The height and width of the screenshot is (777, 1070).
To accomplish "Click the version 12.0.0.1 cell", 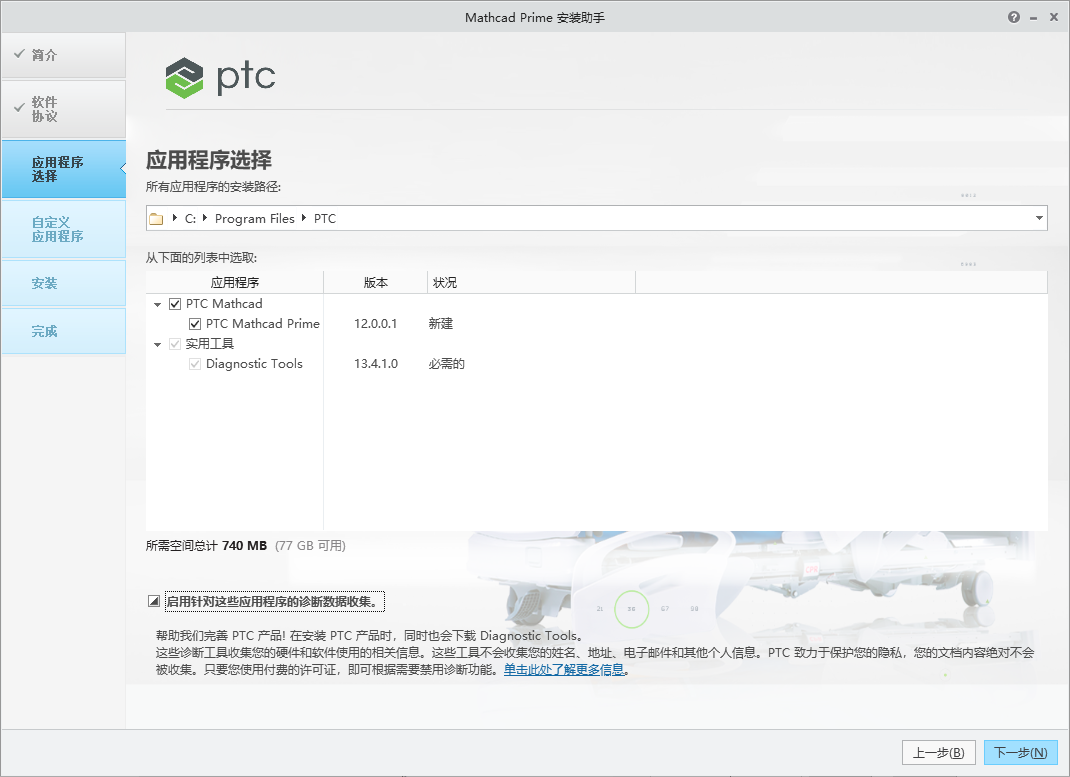I will pyautogui.click(x=375, y=323).
